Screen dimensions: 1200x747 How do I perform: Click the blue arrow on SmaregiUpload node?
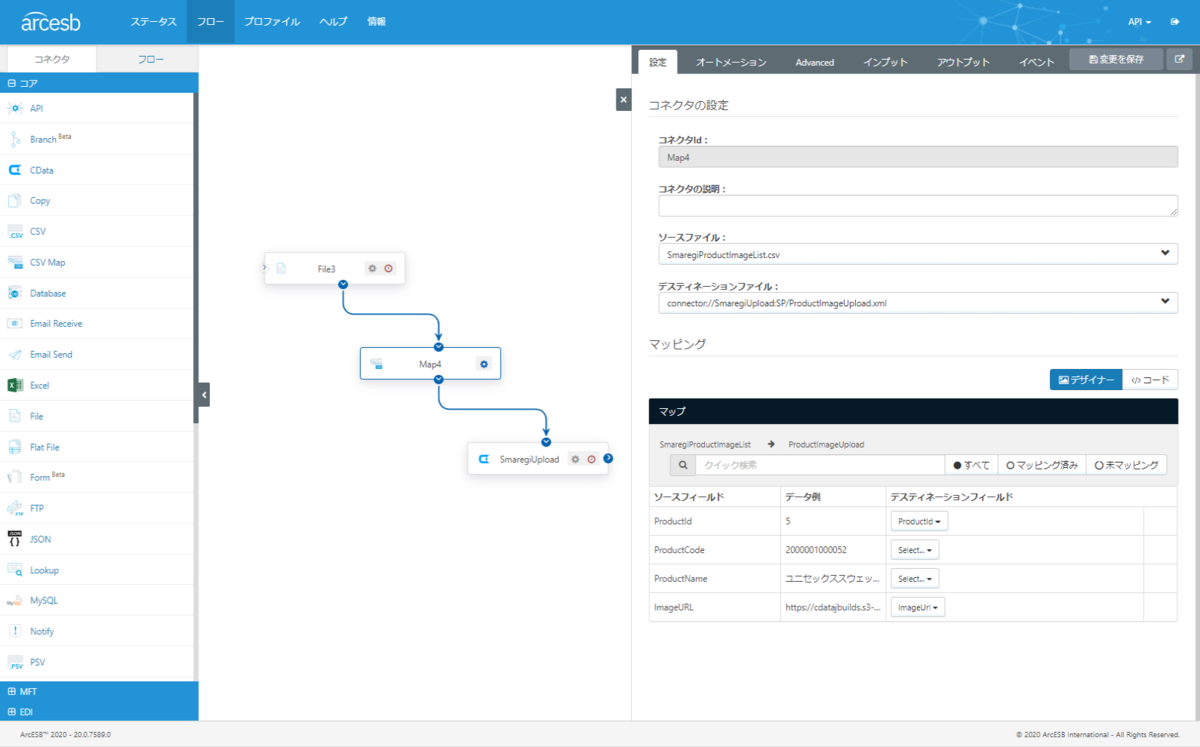(608, 459)
